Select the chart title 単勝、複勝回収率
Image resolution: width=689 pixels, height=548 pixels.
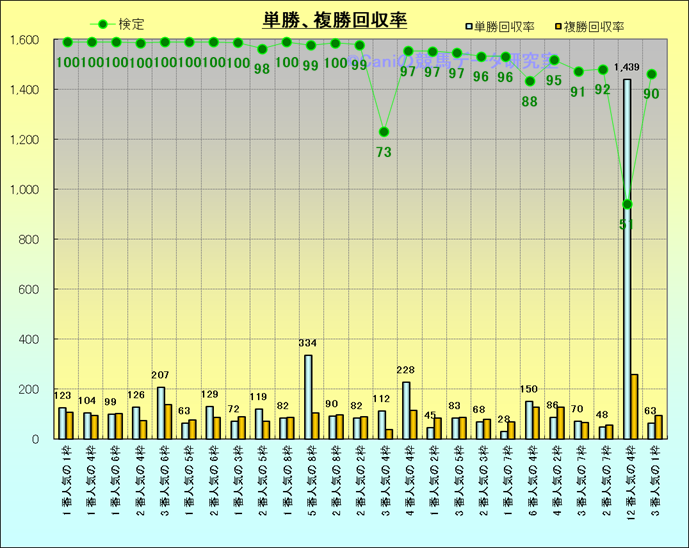(334, 20)
